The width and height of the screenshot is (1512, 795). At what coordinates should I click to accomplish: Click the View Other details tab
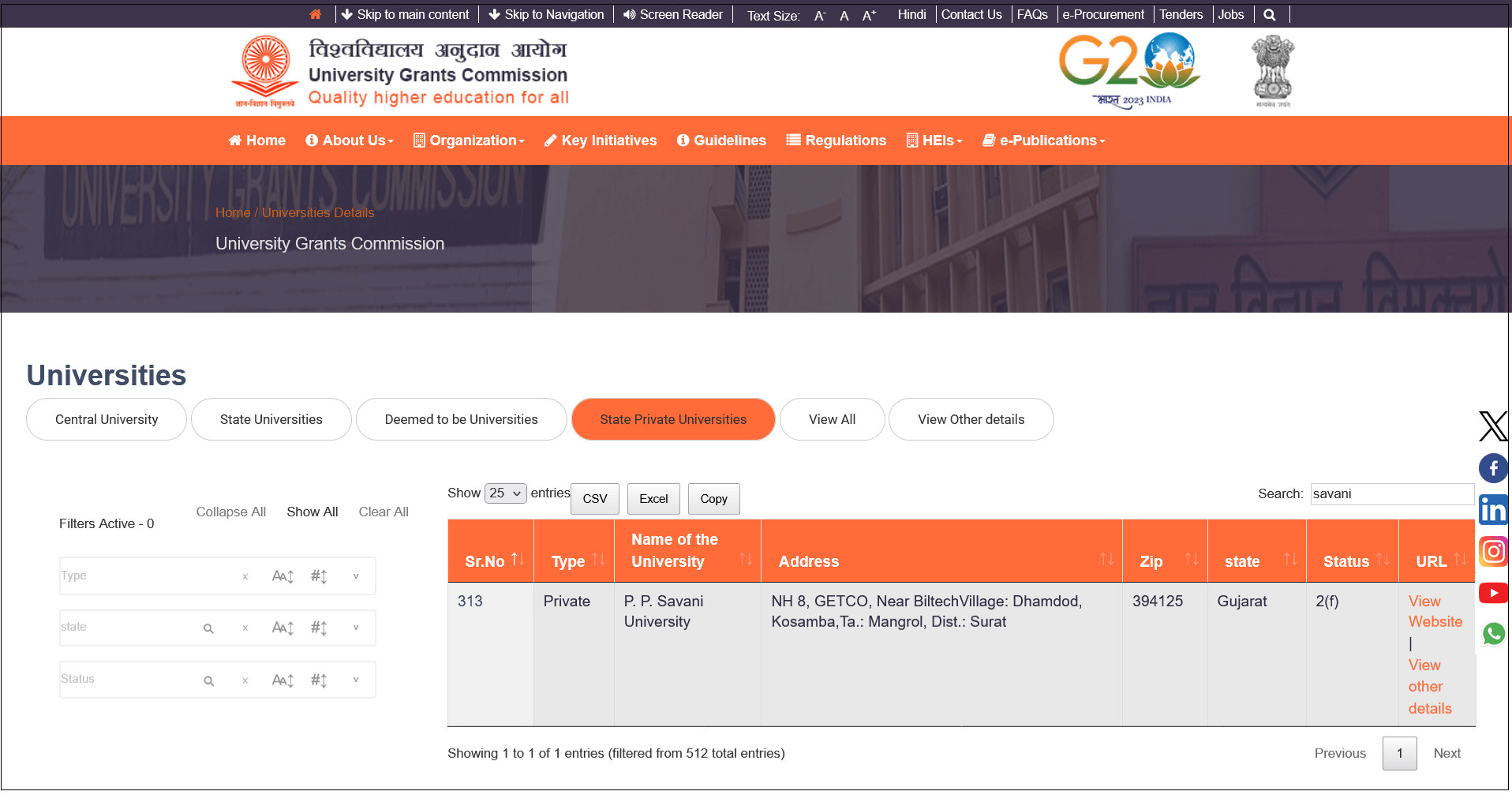coord(971,419)
